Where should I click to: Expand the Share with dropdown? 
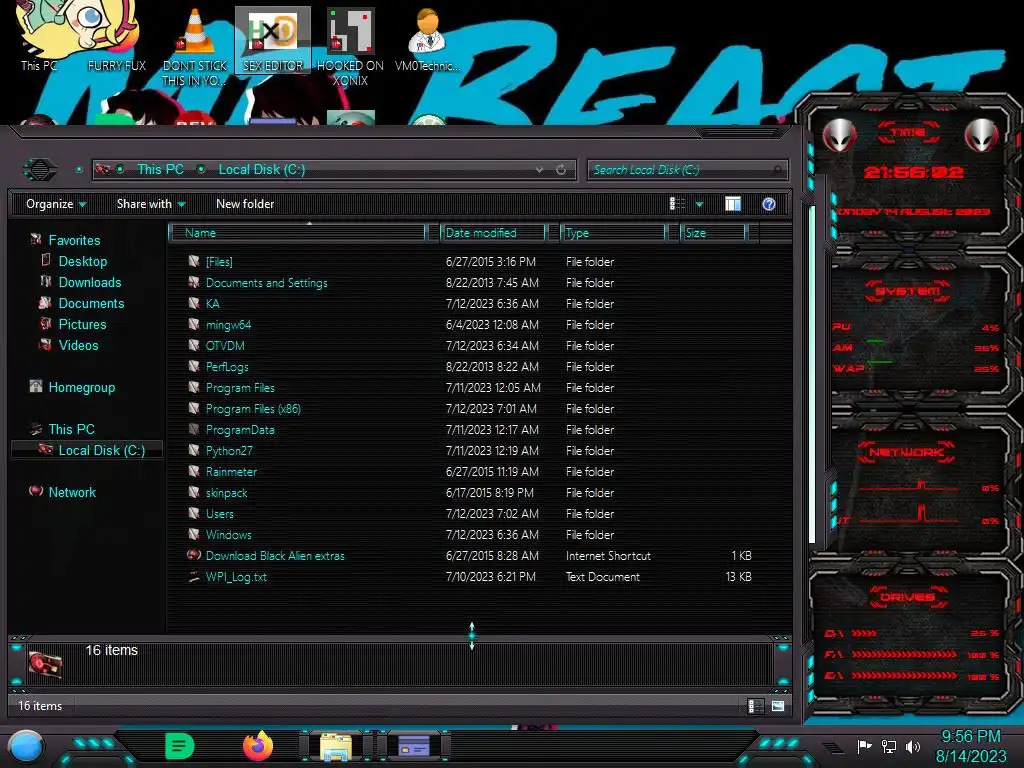click(x=151, y=204)
